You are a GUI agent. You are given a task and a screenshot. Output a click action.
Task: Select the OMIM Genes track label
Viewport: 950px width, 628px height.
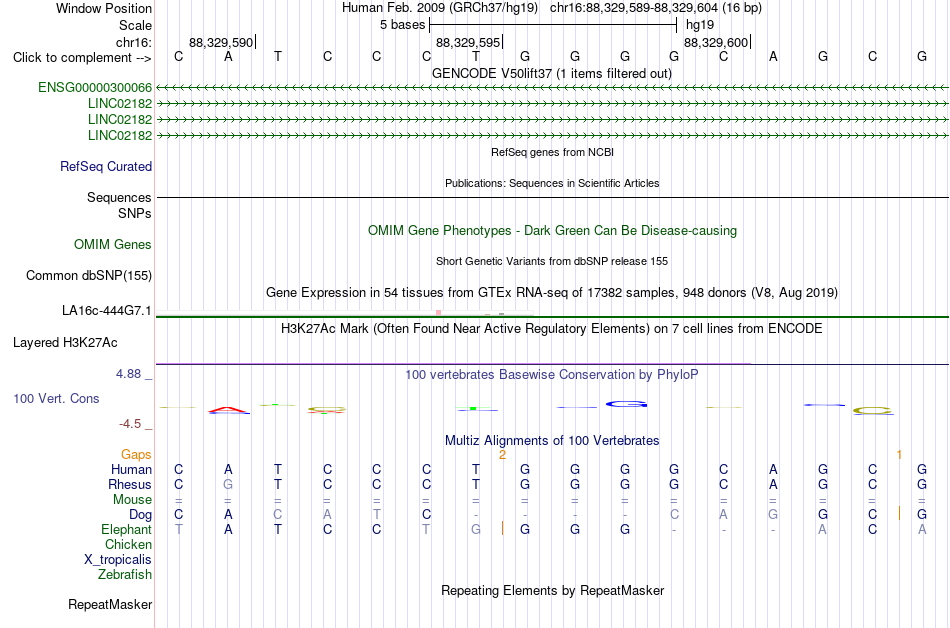pos(112,245)
